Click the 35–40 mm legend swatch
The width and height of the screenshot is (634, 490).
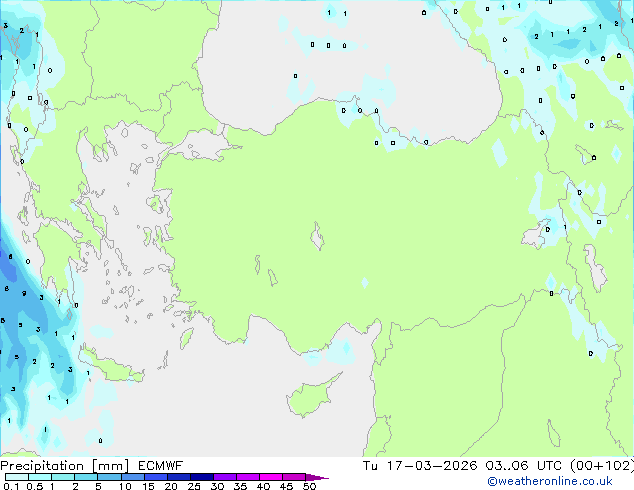pos(247,477)
